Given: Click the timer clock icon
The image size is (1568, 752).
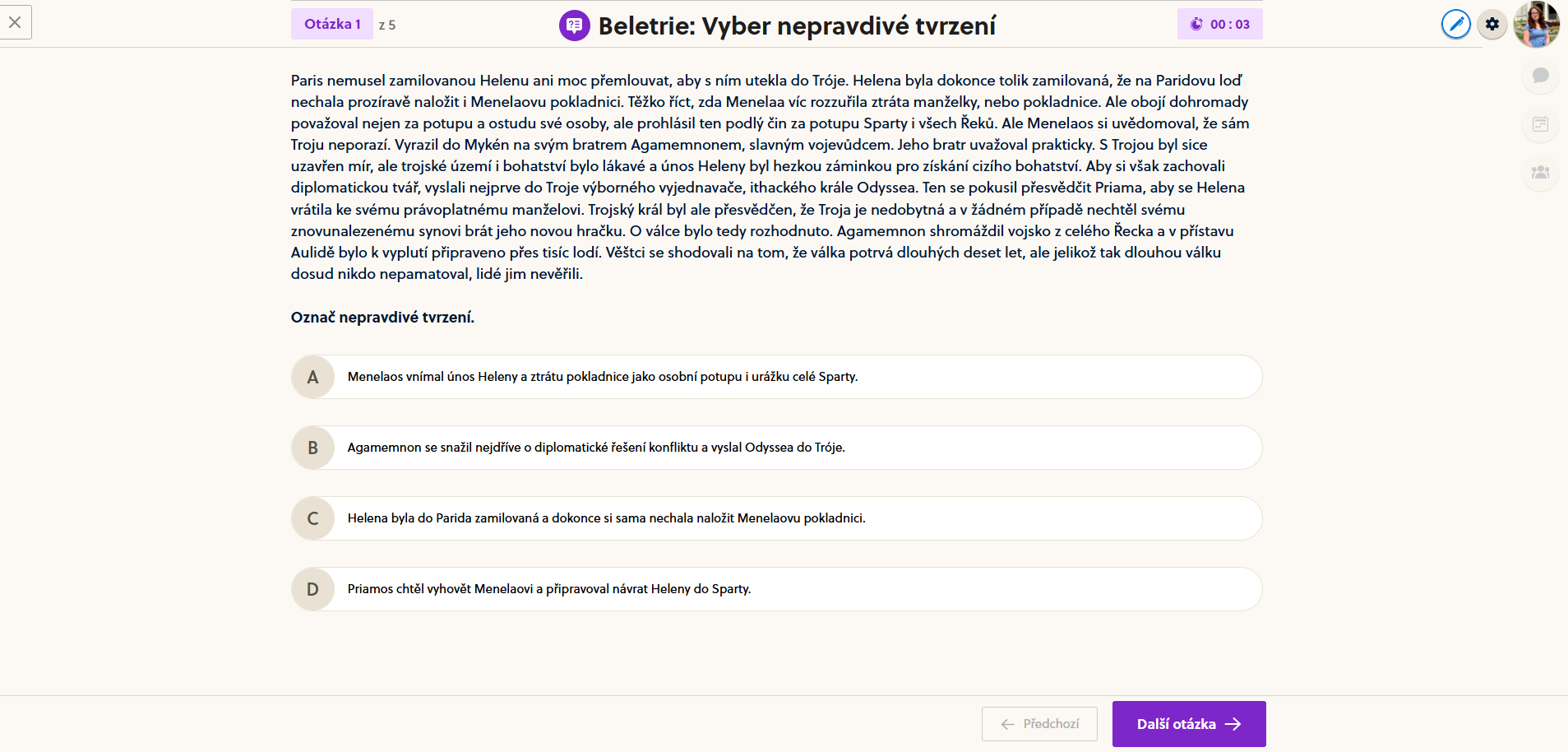Looking at the screenshot, I should click(x=1196, y=25).
